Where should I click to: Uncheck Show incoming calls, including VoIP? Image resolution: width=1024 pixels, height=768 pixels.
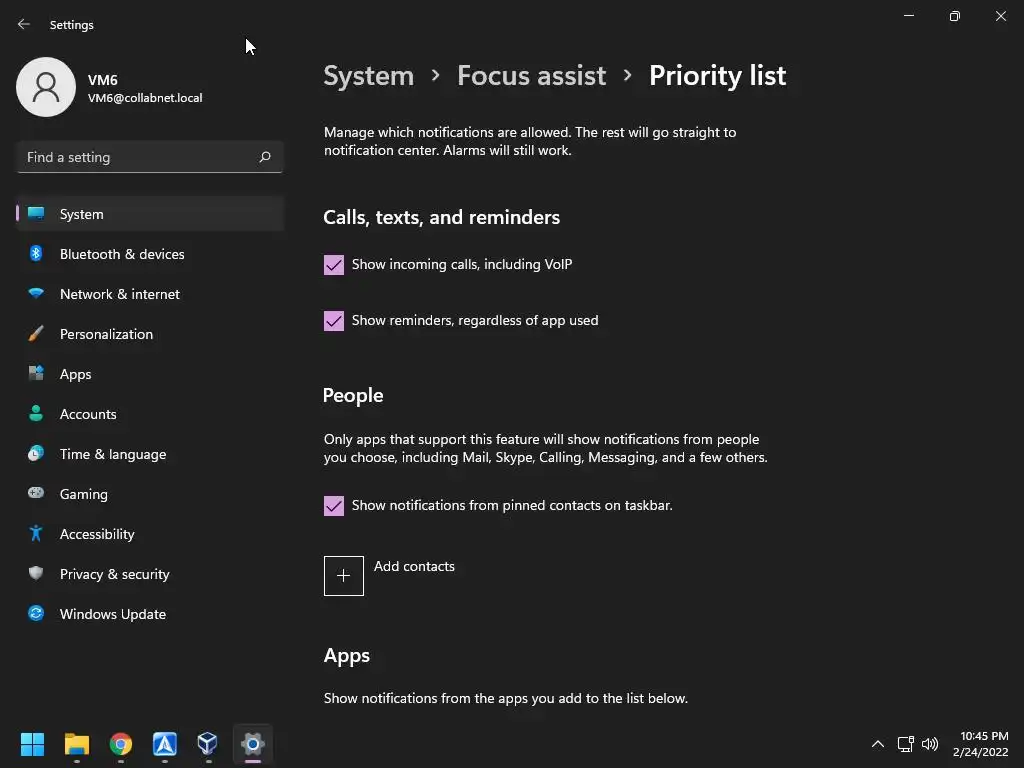click(x=334, y=265)
